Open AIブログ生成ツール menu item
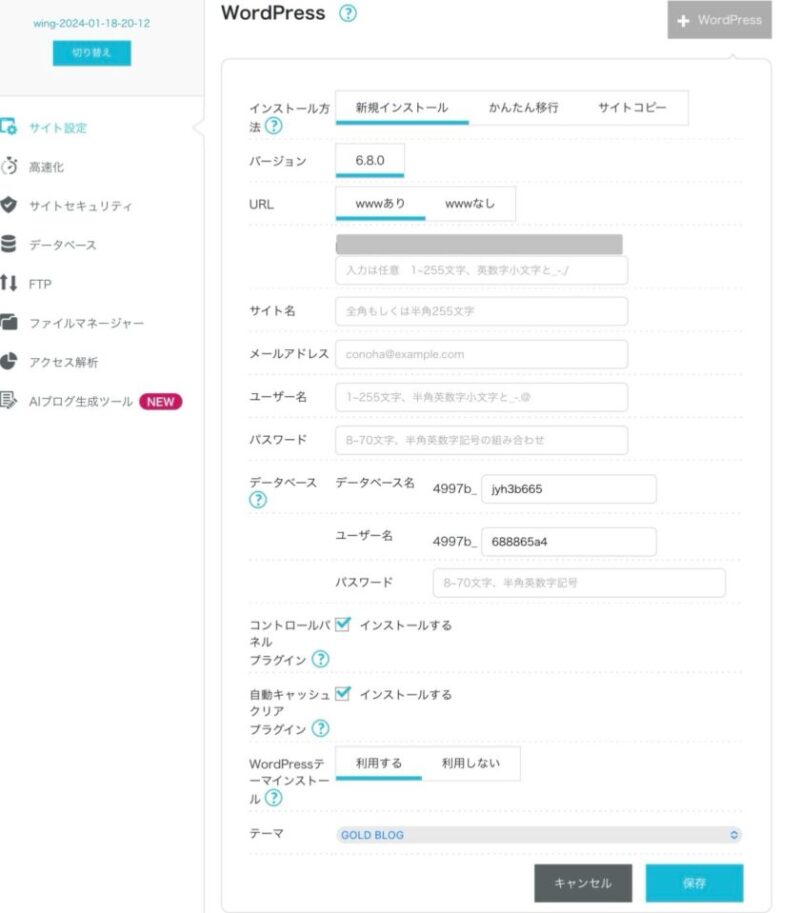The width and height of the screenshot is (800, 913). coord(81,401)
